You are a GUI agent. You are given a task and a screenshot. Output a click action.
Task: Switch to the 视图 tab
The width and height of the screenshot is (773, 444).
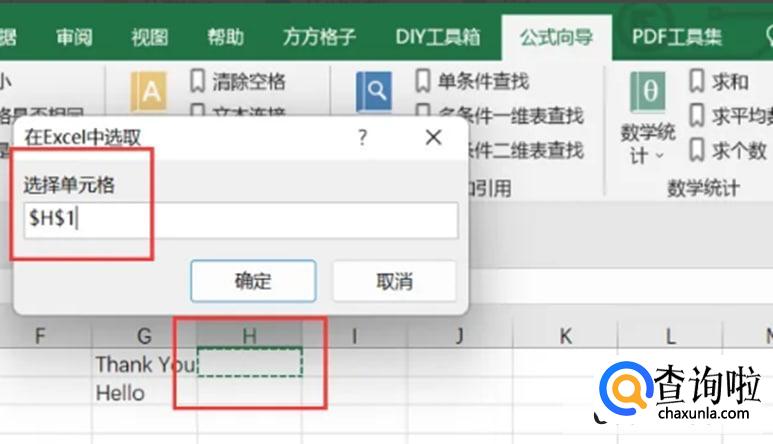click(x=150, y=37)
